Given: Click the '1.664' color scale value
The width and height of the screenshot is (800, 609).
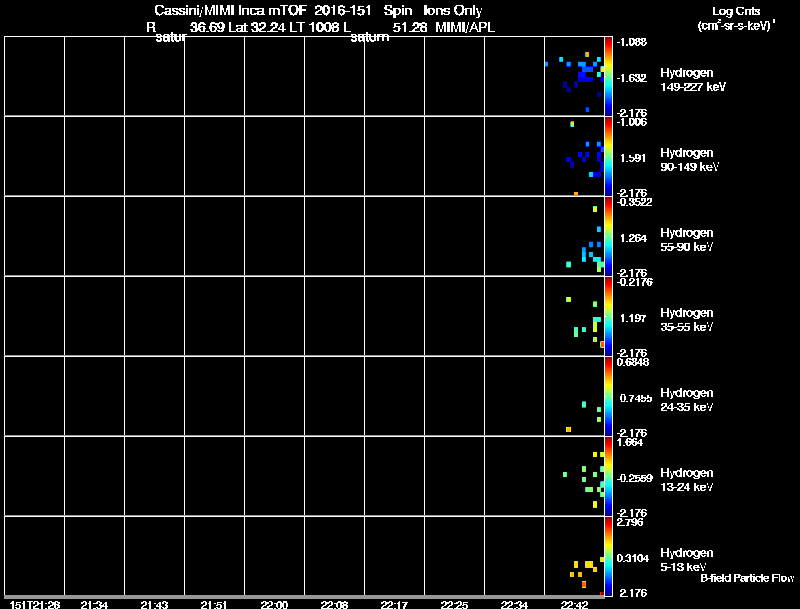Looking at the screenshot, I should tap(630, 442).
